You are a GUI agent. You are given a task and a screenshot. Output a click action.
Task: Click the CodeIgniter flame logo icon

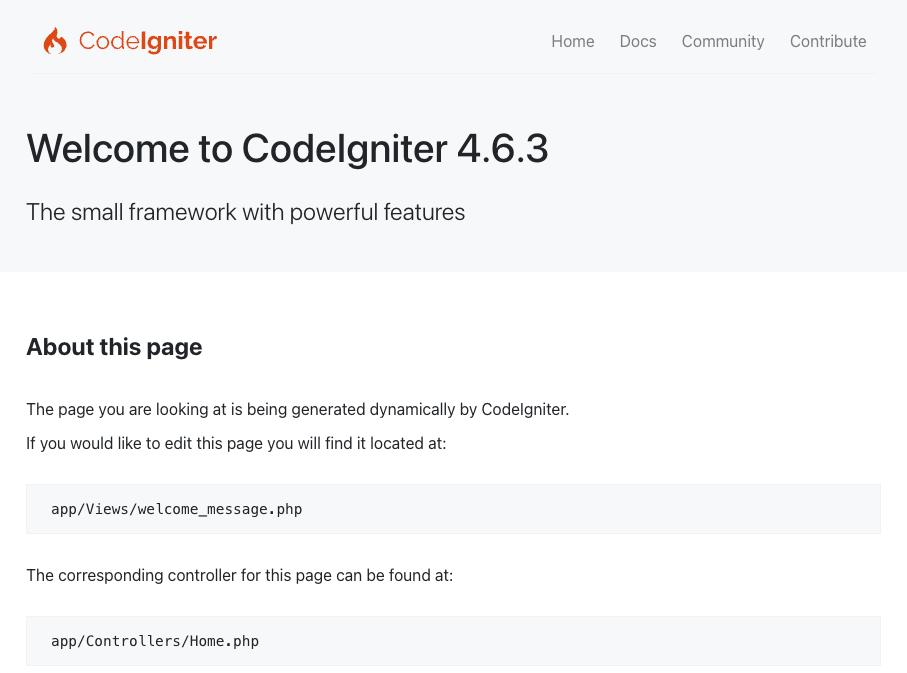(x=55, y=41)
